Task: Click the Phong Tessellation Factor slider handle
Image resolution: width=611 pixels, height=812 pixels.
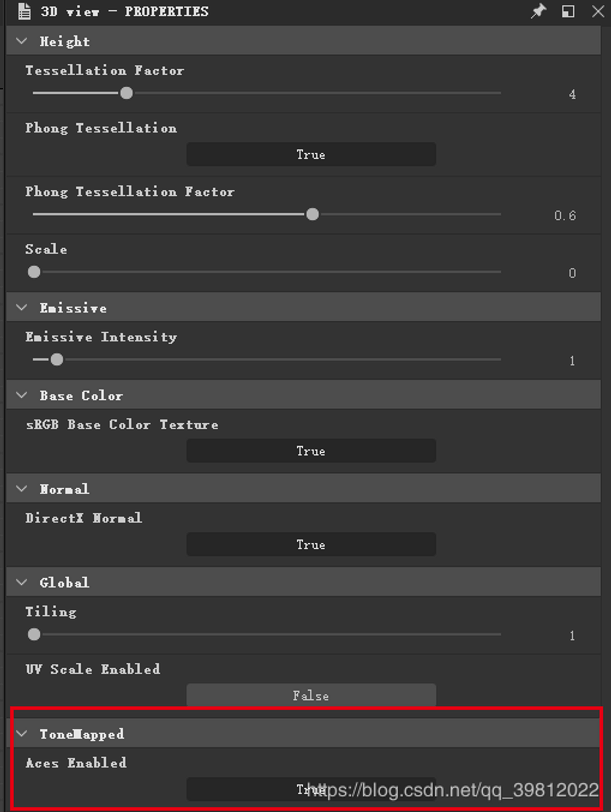Action: coord(313,214)
